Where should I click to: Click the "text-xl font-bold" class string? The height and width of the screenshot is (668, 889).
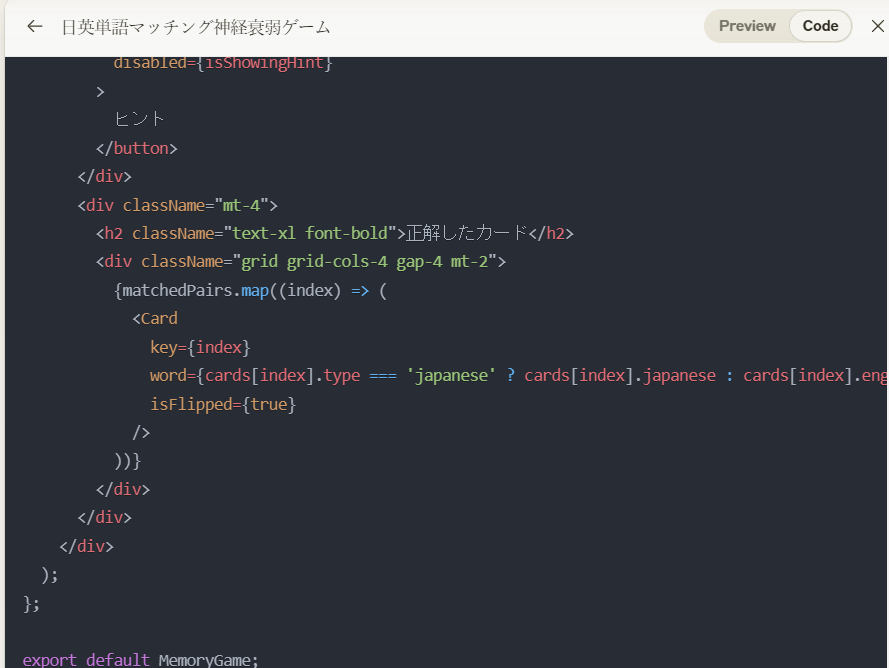coord(309,233)
